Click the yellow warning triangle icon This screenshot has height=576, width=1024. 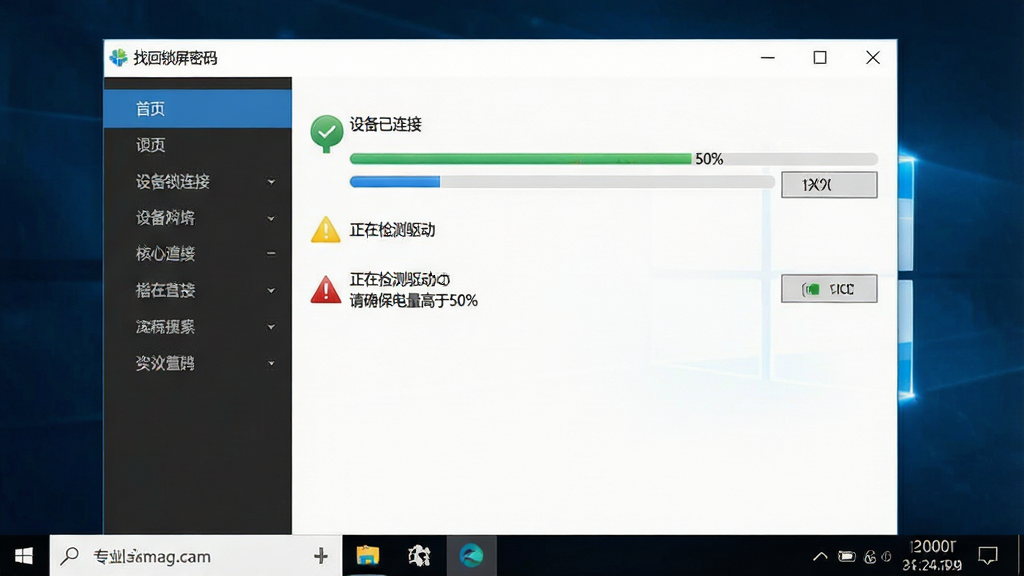click(325, 230)
